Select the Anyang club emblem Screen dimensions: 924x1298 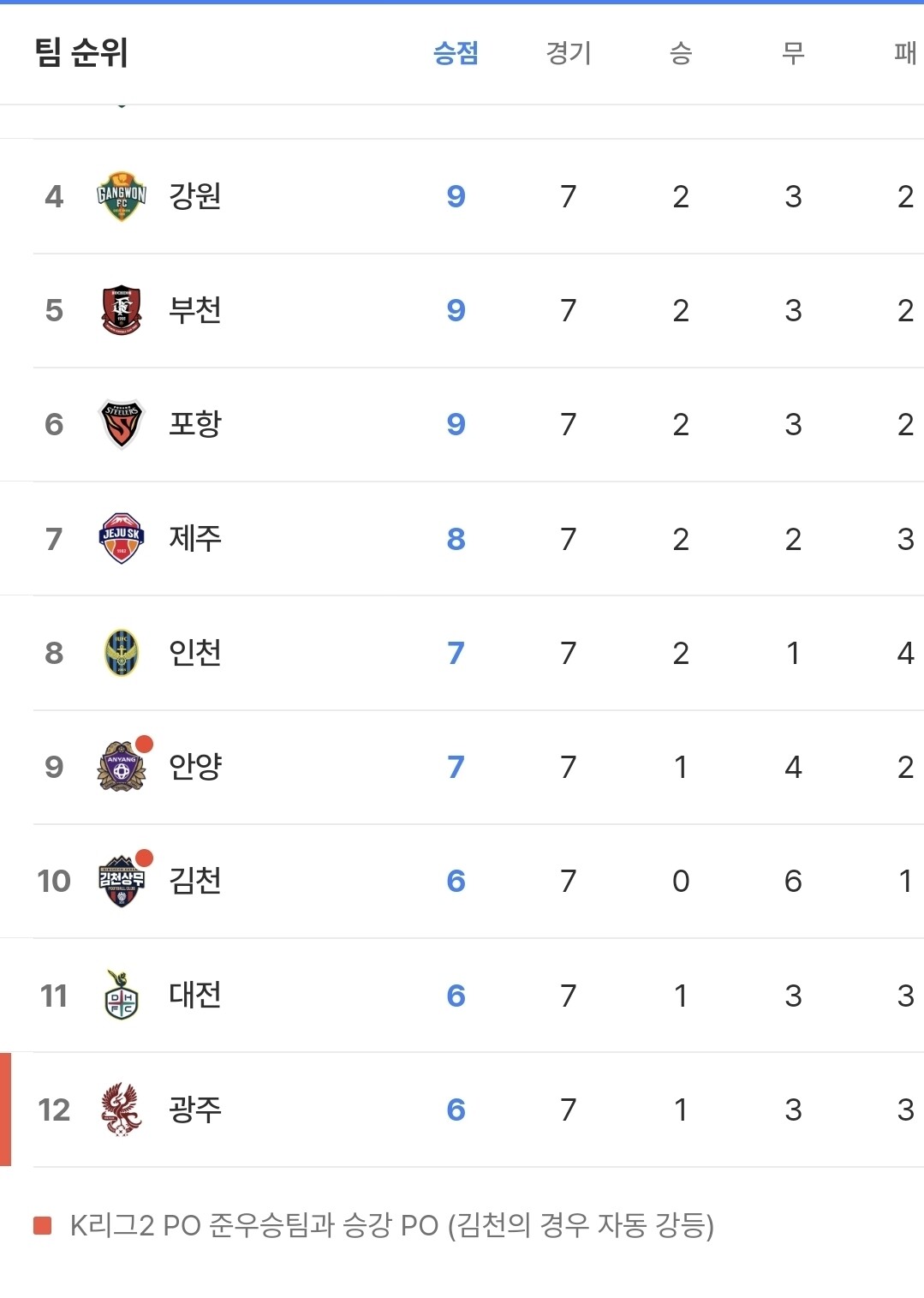coord(122,767)
